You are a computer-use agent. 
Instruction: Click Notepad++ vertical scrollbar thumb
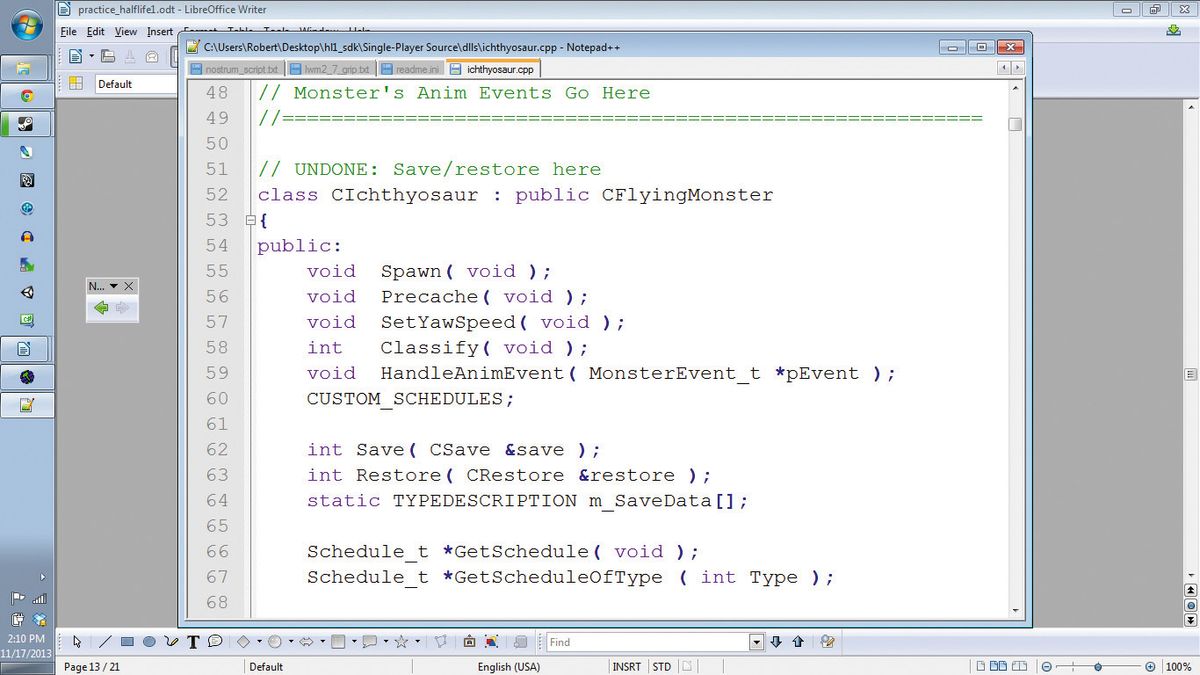(1015, 125)
